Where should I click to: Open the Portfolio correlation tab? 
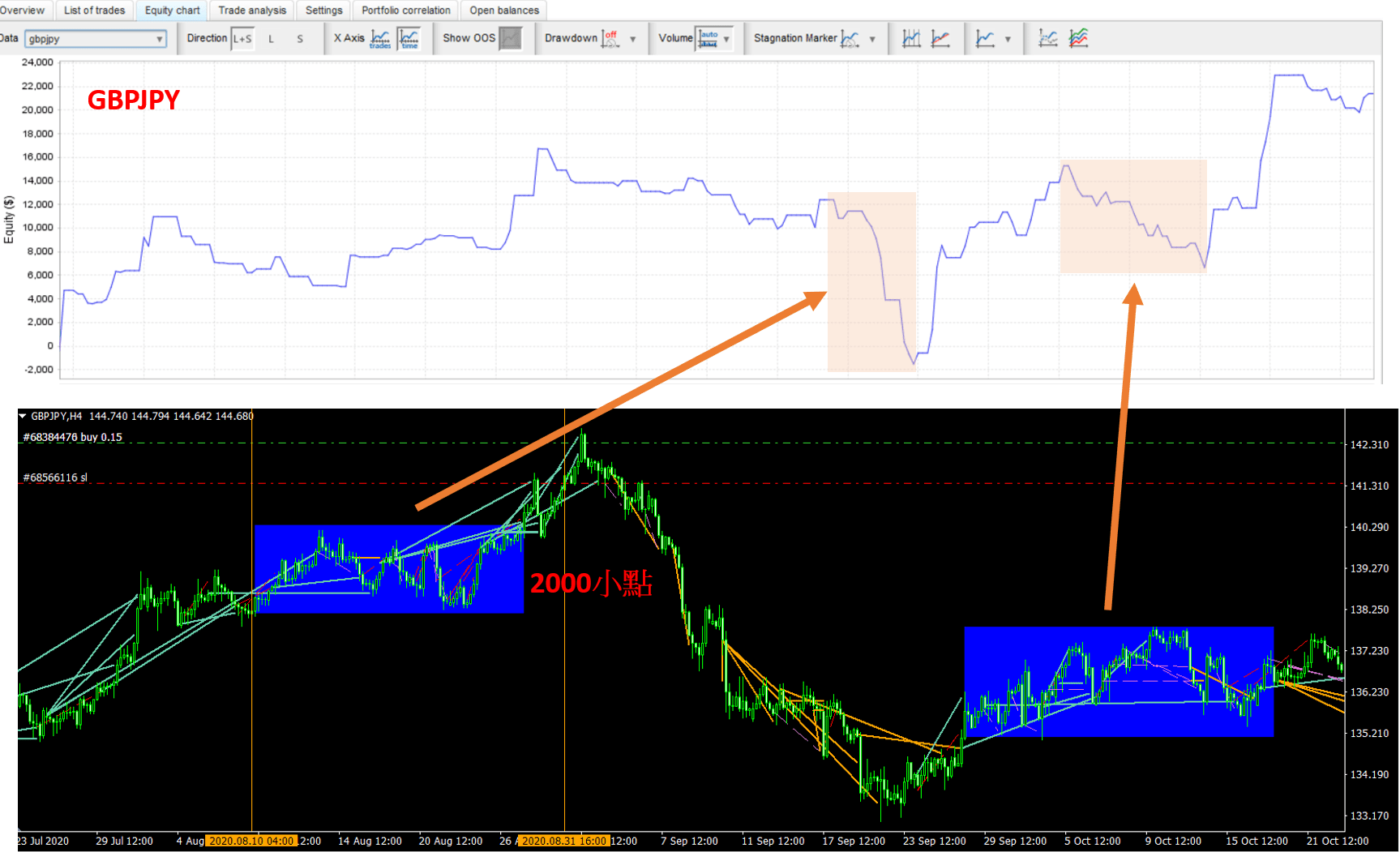coord(405,11)
